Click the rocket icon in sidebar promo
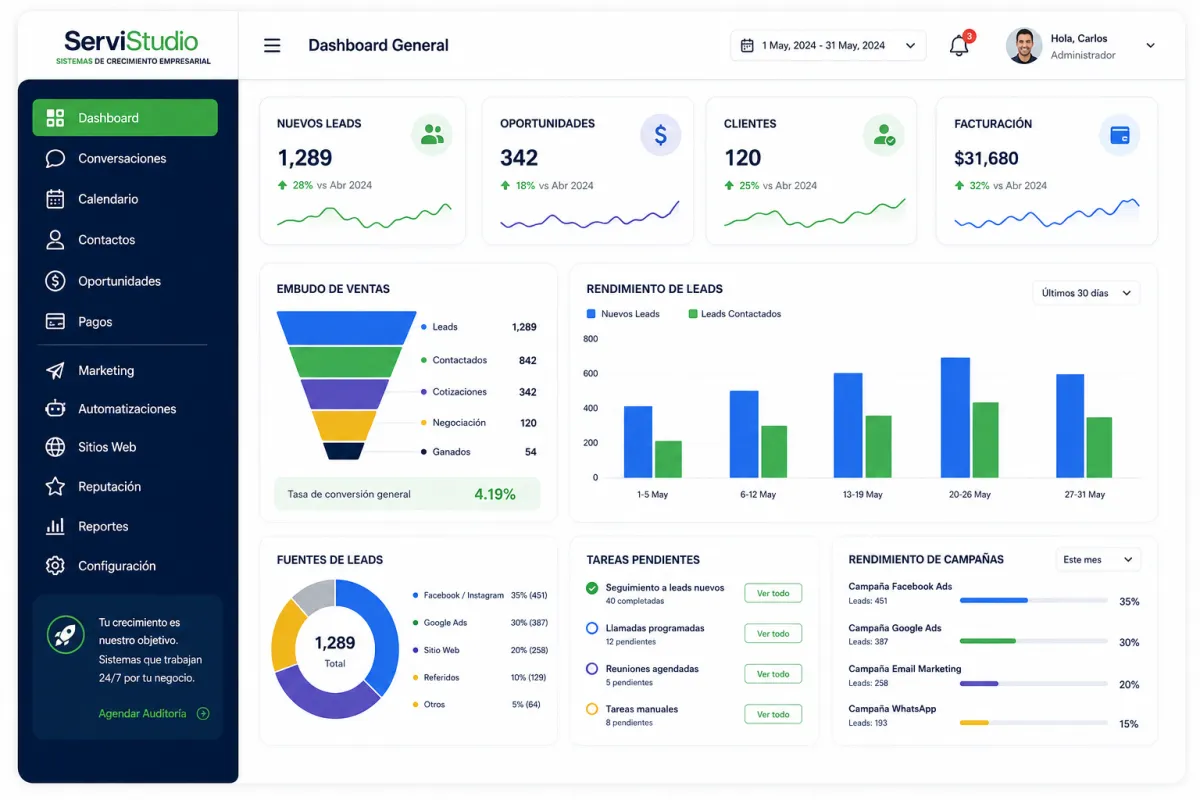Image resolution: width=1200 pixels, height=800 pixels. [66, 634]
